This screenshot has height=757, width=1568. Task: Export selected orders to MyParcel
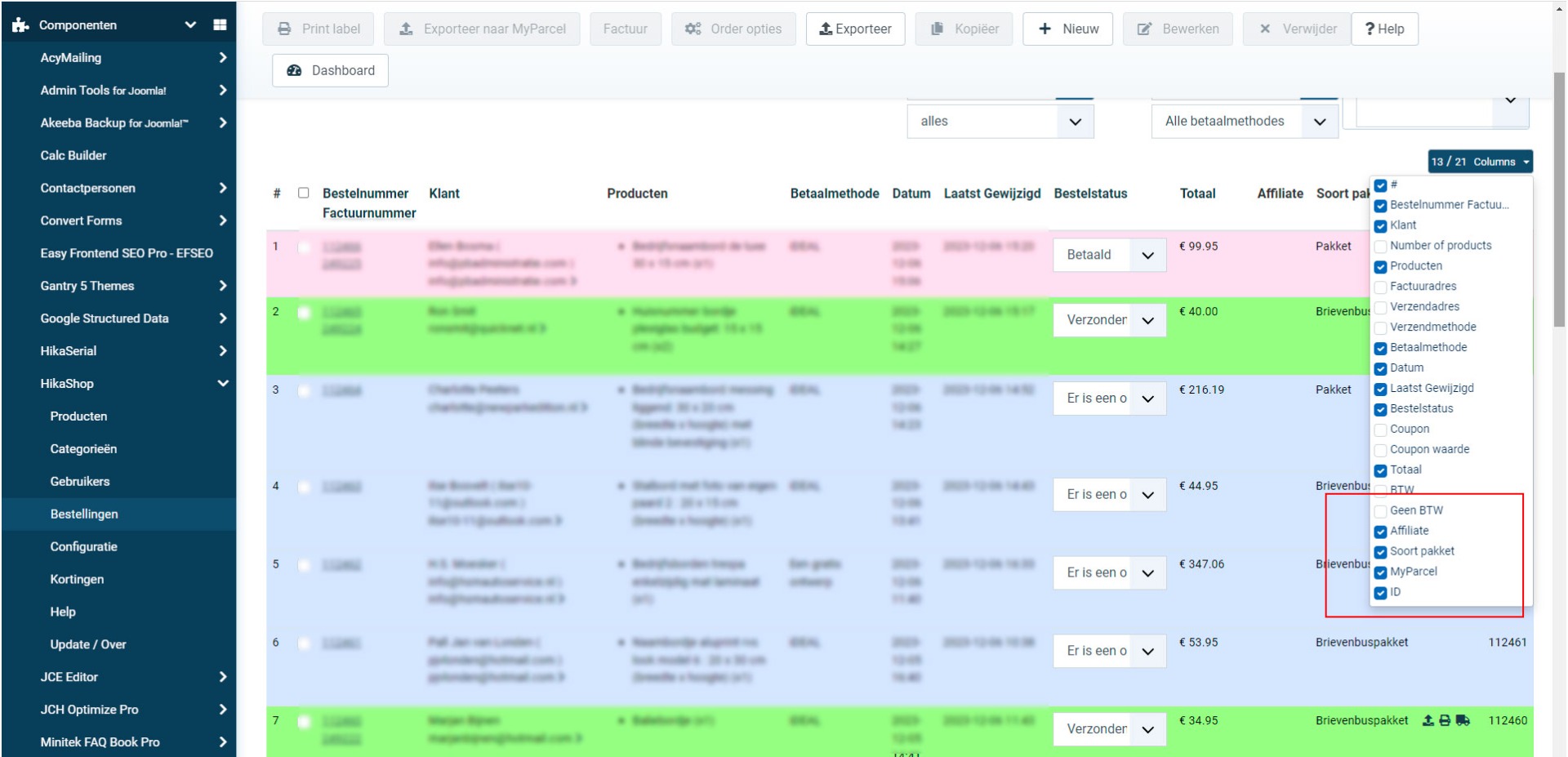click(x=482, y=29)
